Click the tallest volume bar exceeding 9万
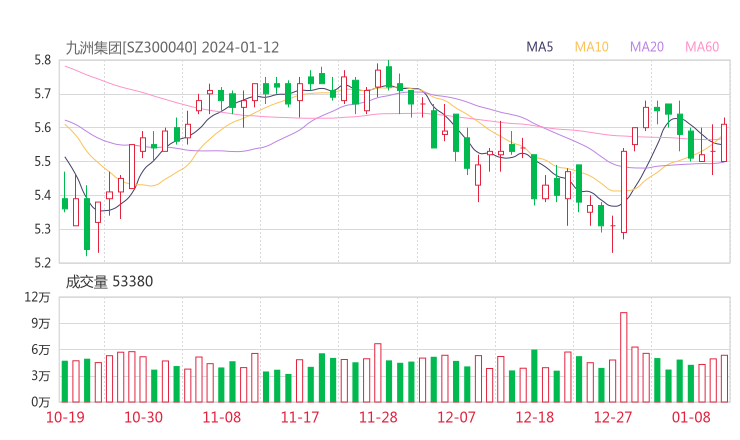The image size is (740, 440). [x=623, y=357]
